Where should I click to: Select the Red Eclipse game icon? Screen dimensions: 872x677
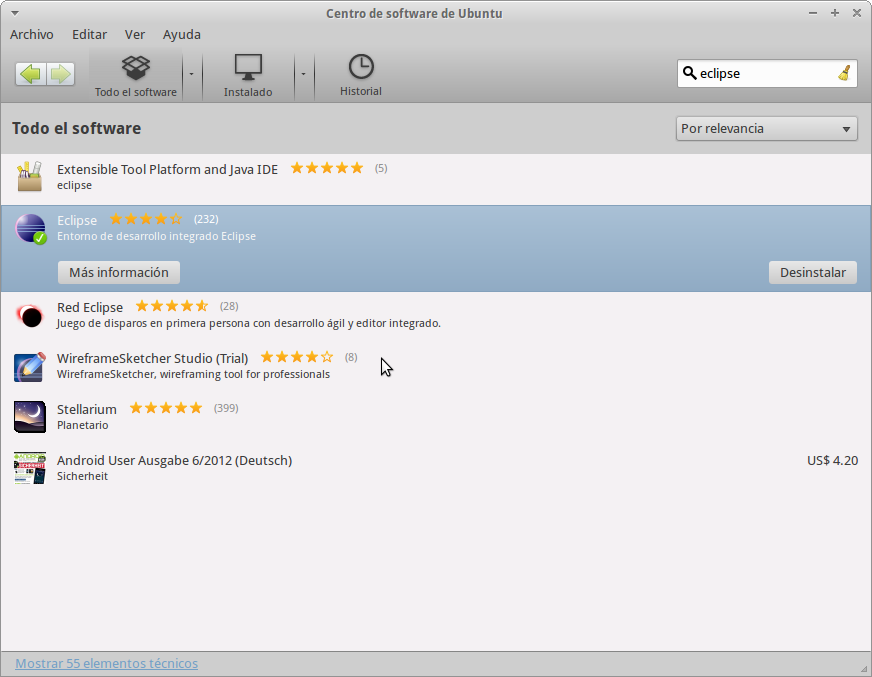coord(30,316)
